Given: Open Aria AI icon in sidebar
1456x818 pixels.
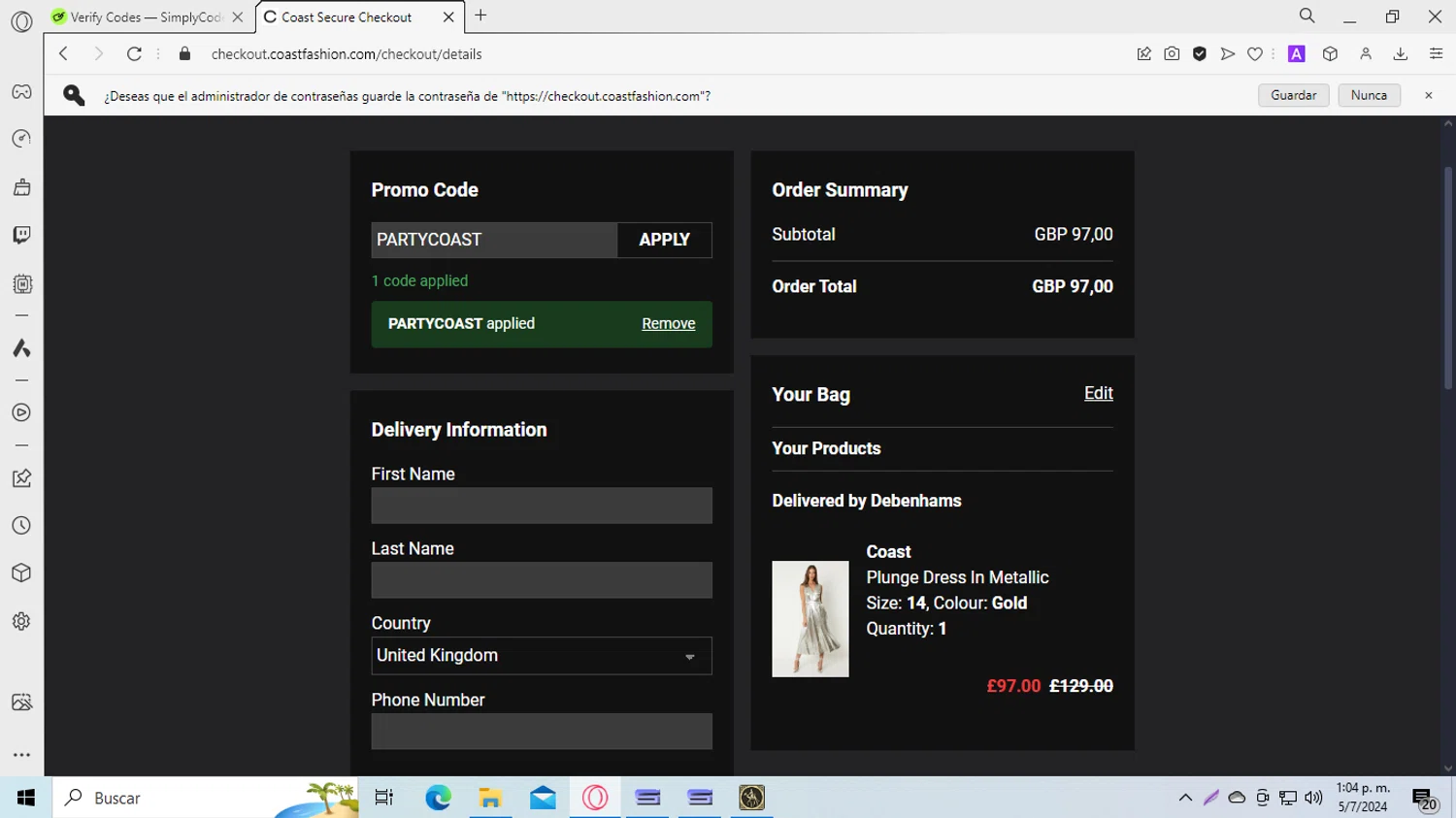Looking at the screenshot, I should 21,348.
